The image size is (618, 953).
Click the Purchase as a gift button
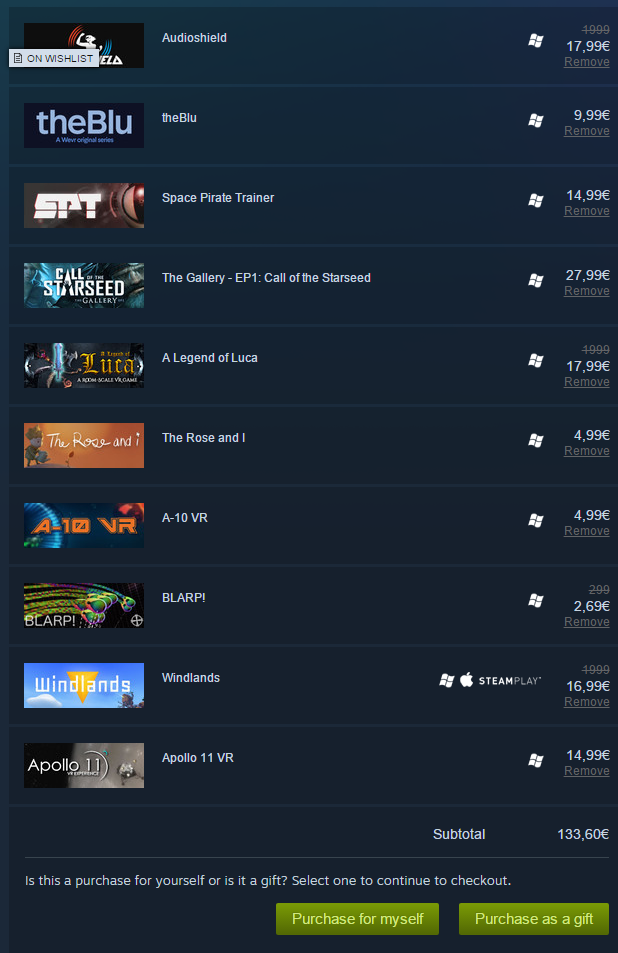click(534, 919)
